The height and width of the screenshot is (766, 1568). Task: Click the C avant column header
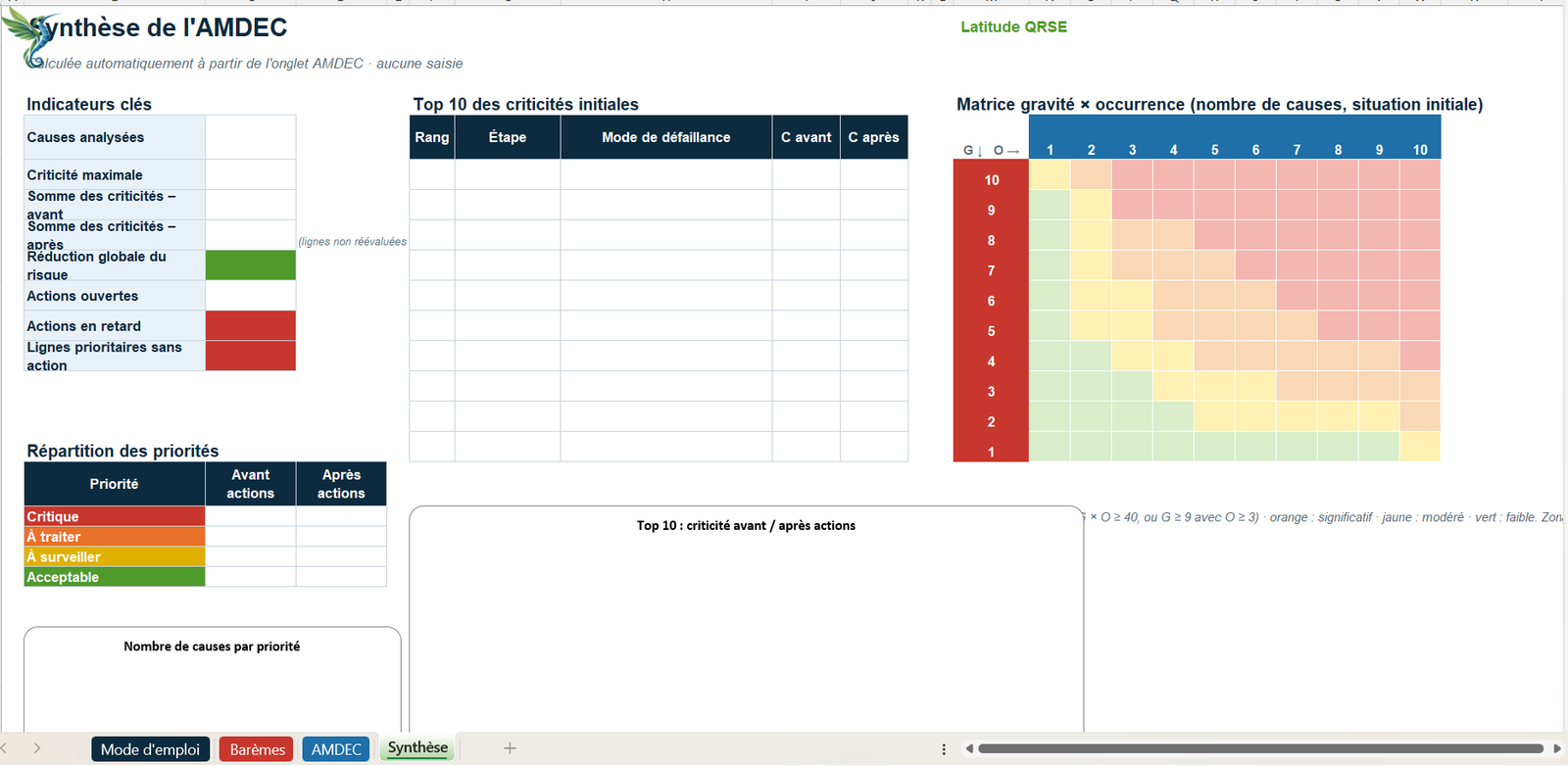pos(807,137)
